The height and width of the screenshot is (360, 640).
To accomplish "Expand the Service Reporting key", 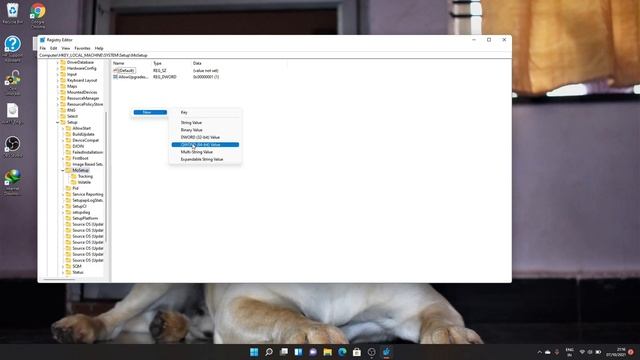I will (x=63, y=194).
